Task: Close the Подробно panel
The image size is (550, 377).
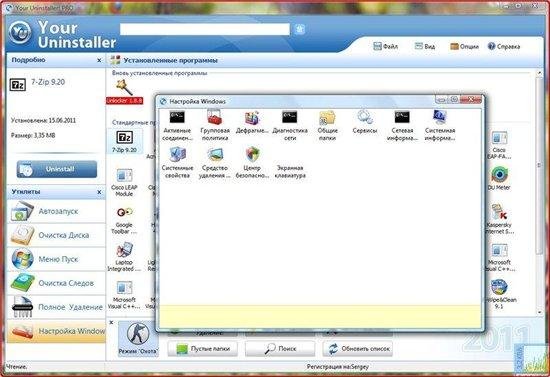Action: [x=99, y=60]
